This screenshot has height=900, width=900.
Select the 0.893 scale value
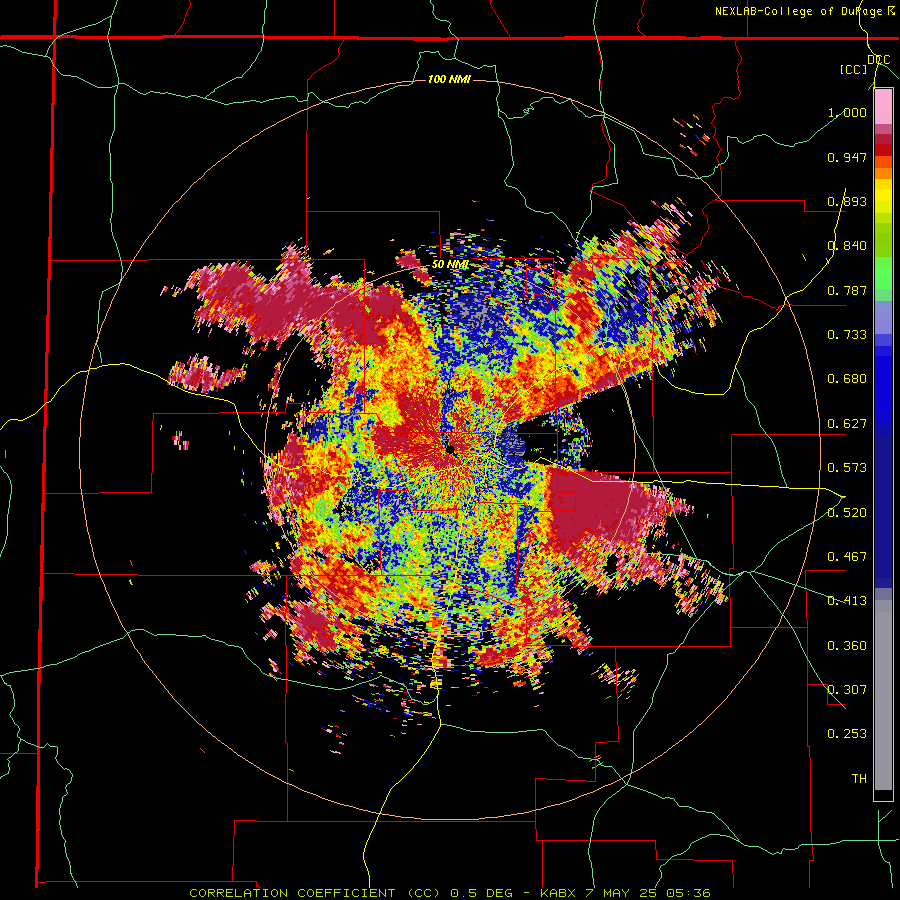click(847, 201)
